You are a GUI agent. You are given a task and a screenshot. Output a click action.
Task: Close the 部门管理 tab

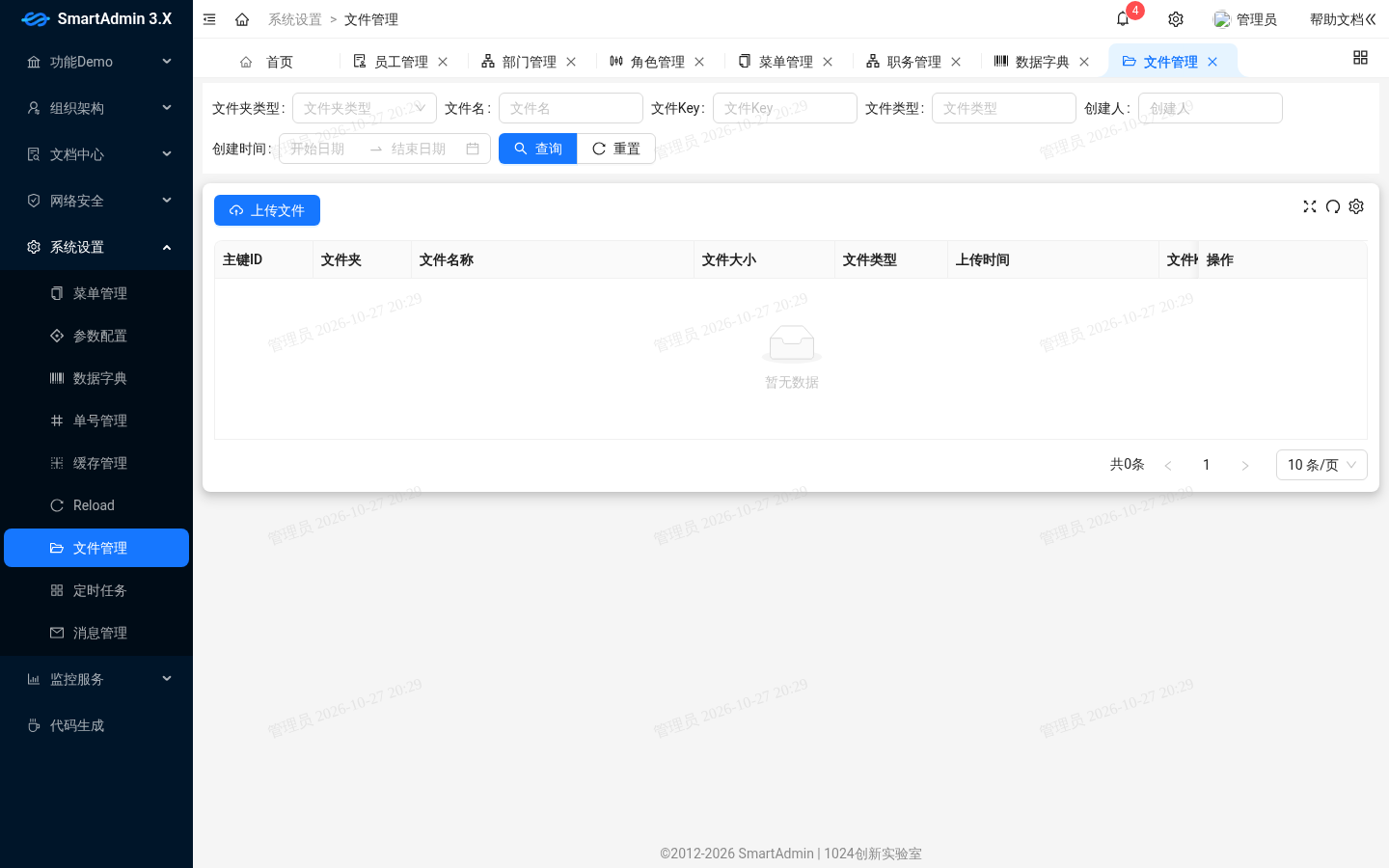coord(571,62)
